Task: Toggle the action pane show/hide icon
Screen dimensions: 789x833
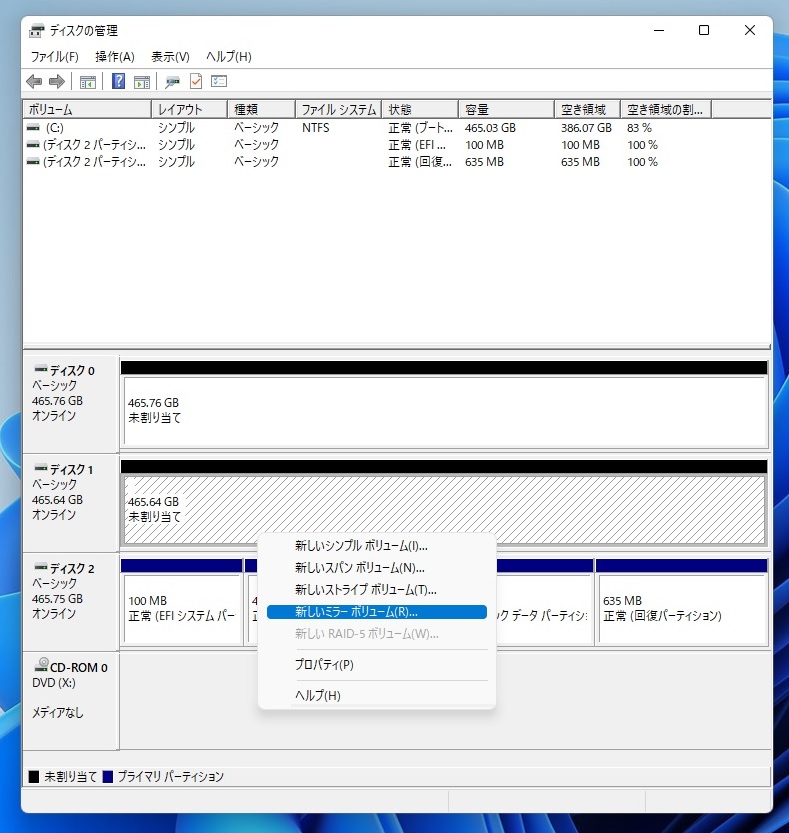Action: (x=142, y=82)
